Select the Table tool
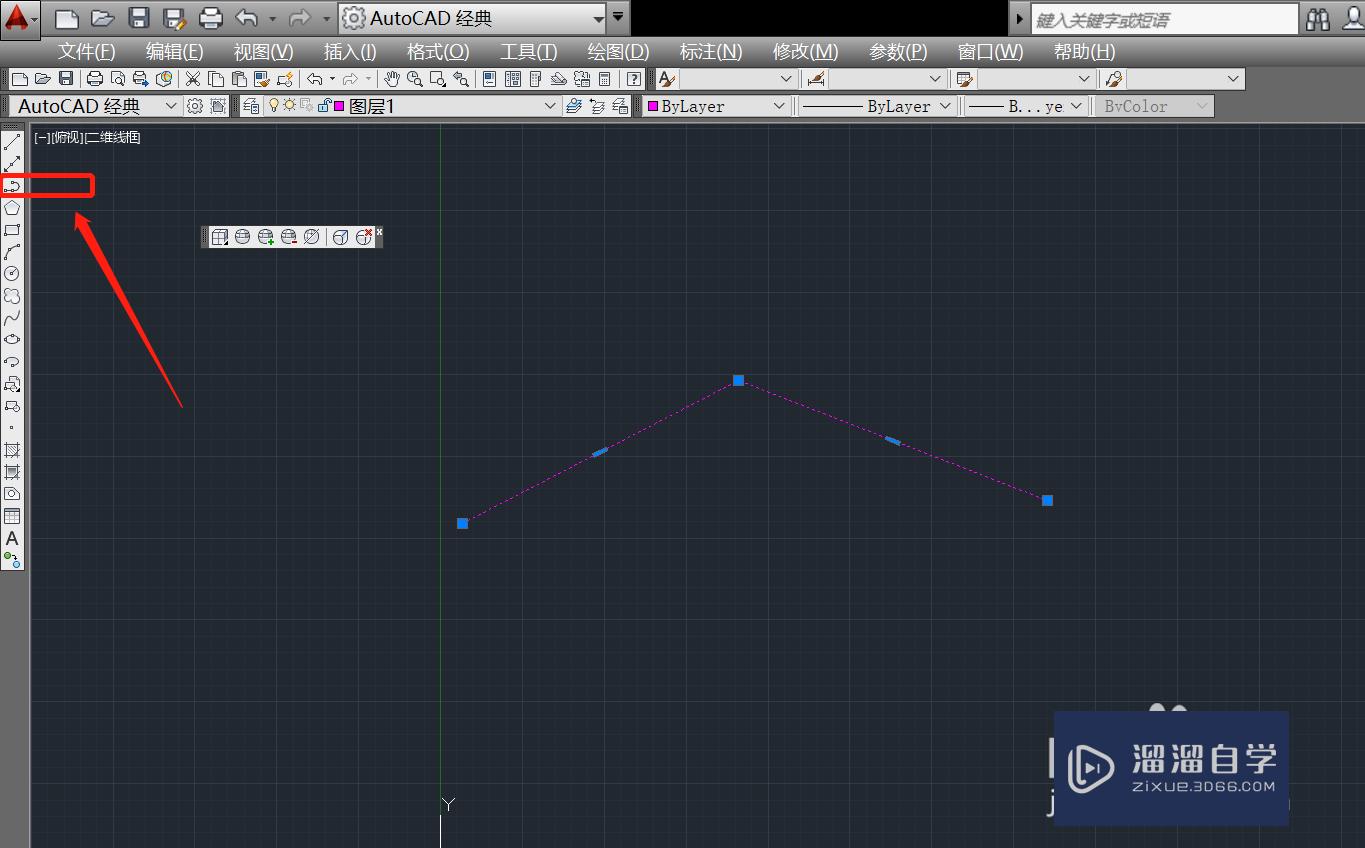The height and width of the screenshot is (848, 1365). [12, 516]
